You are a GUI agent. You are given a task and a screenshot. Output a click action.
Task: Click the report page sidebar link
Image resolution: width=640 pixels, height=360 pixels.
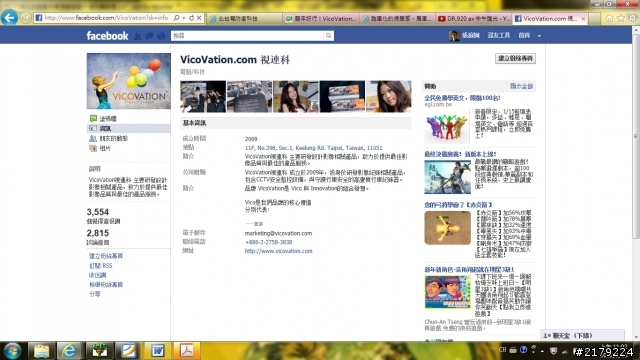106,284
